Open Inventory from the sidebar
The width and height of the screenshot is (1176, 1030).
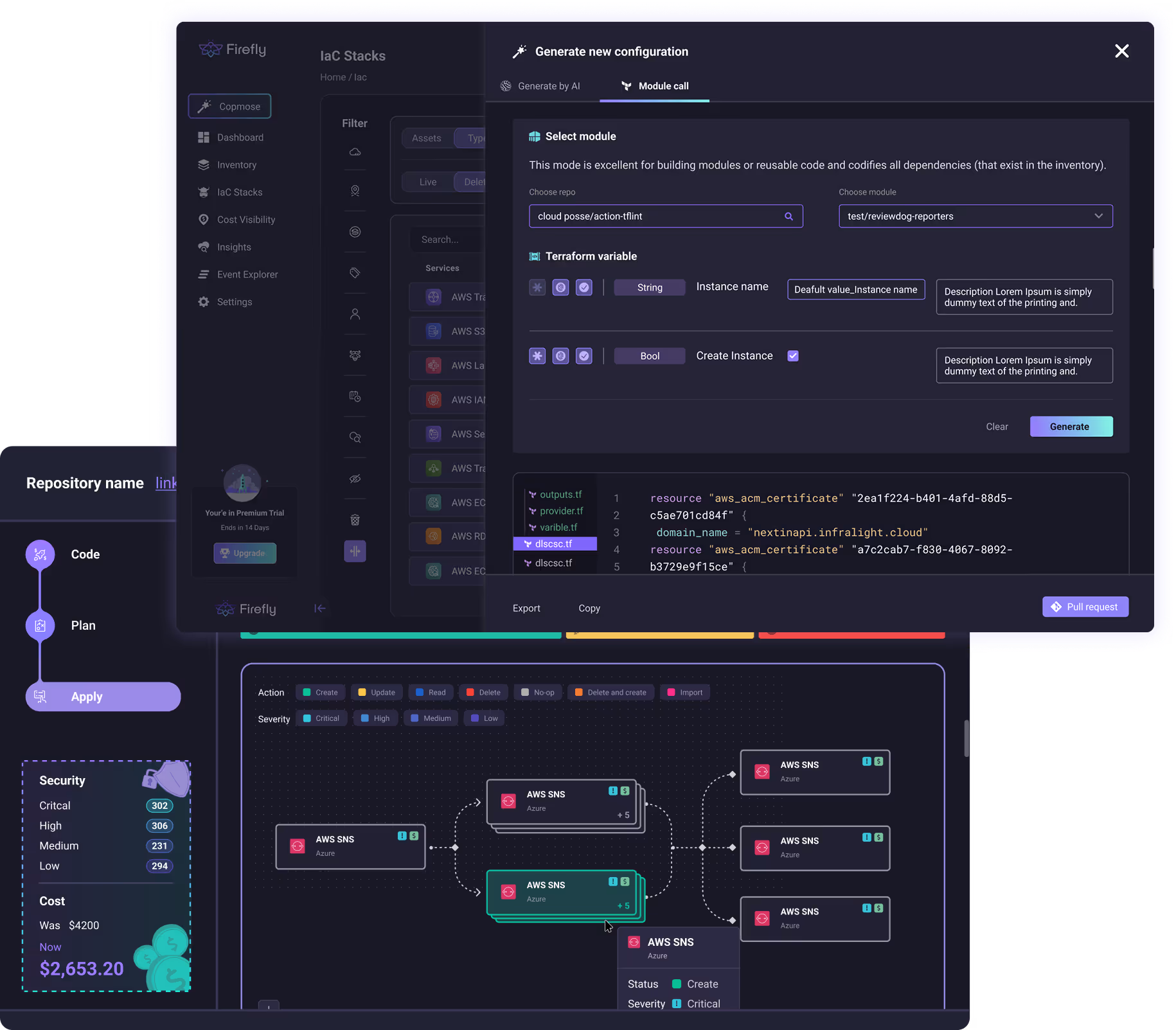[227, 165]
